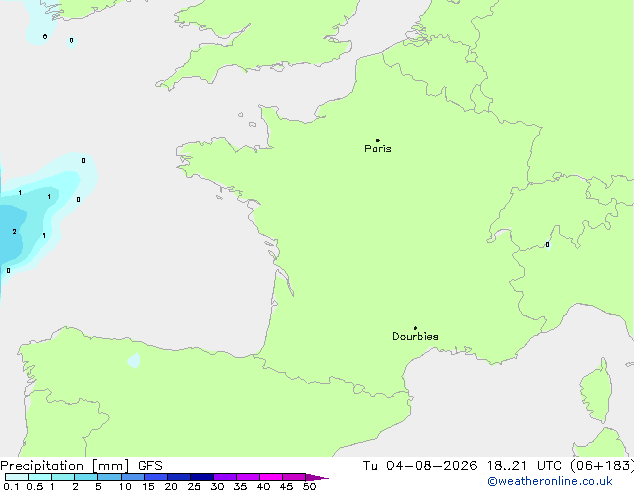The width and height of the screenshot is (634, 490).
Task: Select the Dourbies location dot marker
Action: coord(415,328)
